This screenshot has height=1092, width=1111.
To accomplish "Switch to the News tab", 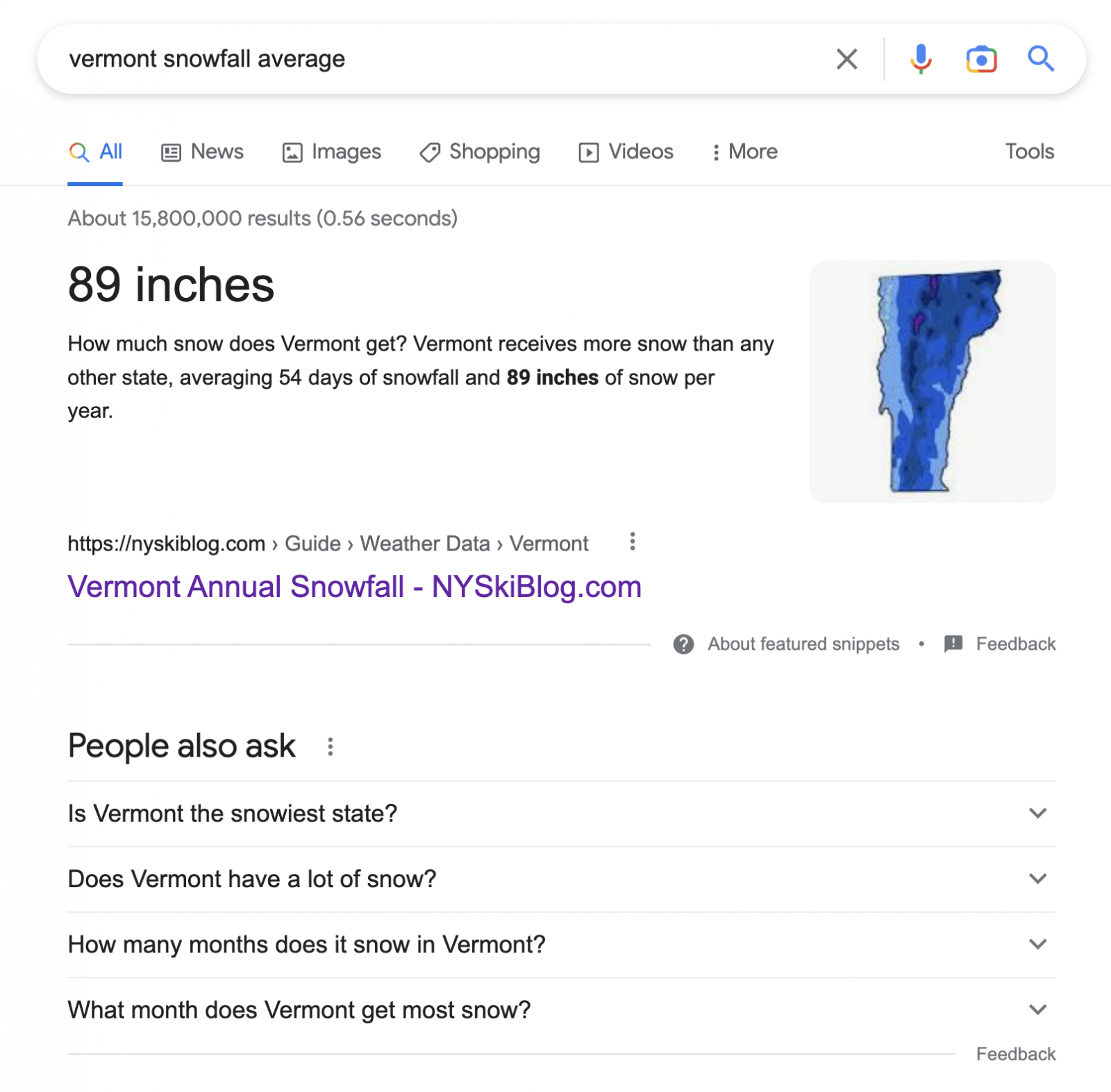I will (x=203, y=152).
